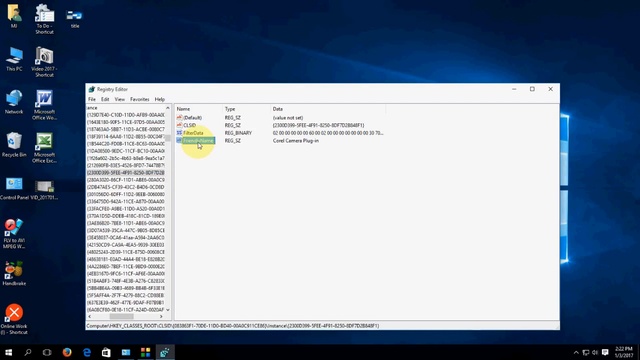Show hidden system tray icons
This screenshot has width=640, height=360.
coord(576,352)
